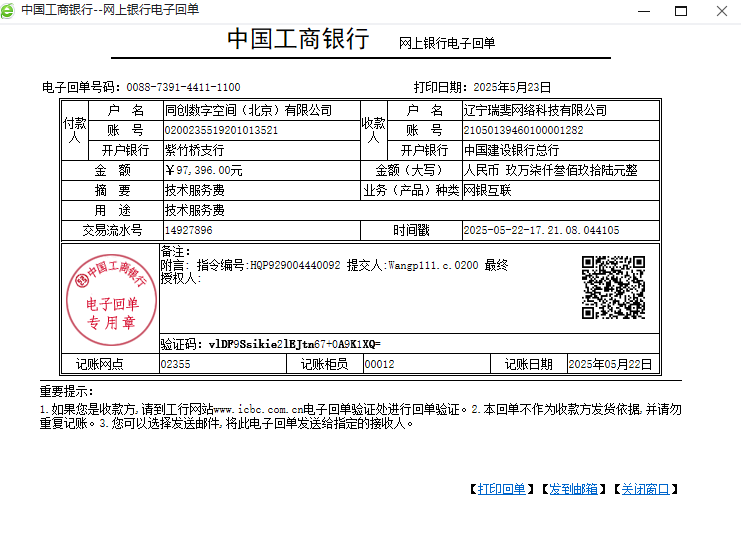Click the amount ￥97,396.00元
Viewport: 741px width, 549px height.
click(204, 171)
